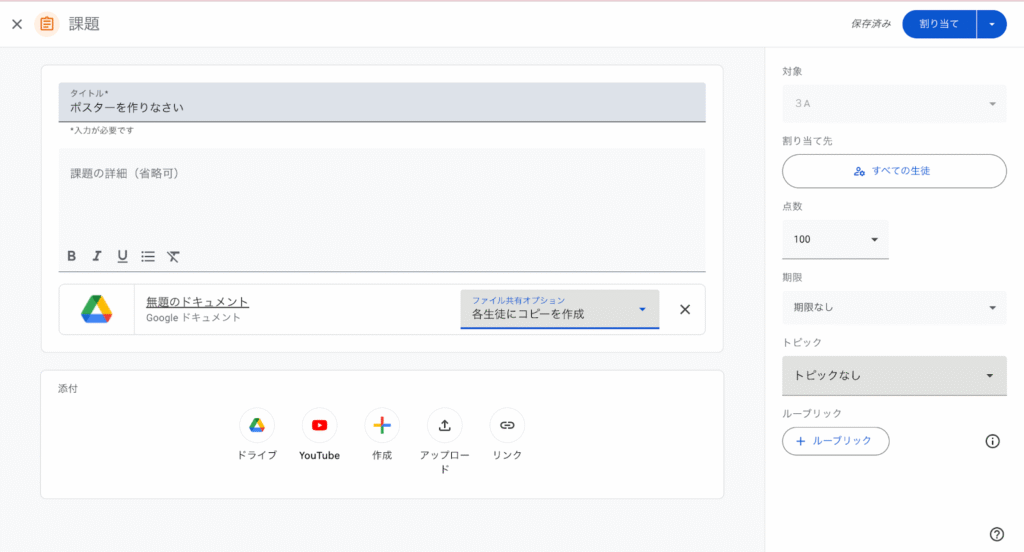
Task: Clear formatting with the strikethrough-T icon
Action: (173, 256)
